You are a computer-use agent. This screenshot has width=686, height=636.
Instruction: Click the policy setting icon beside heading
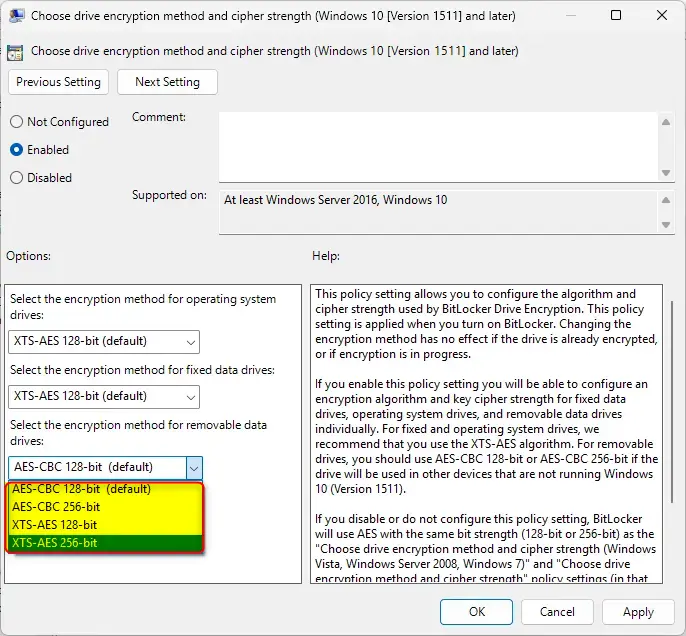[x=15, y=52]
